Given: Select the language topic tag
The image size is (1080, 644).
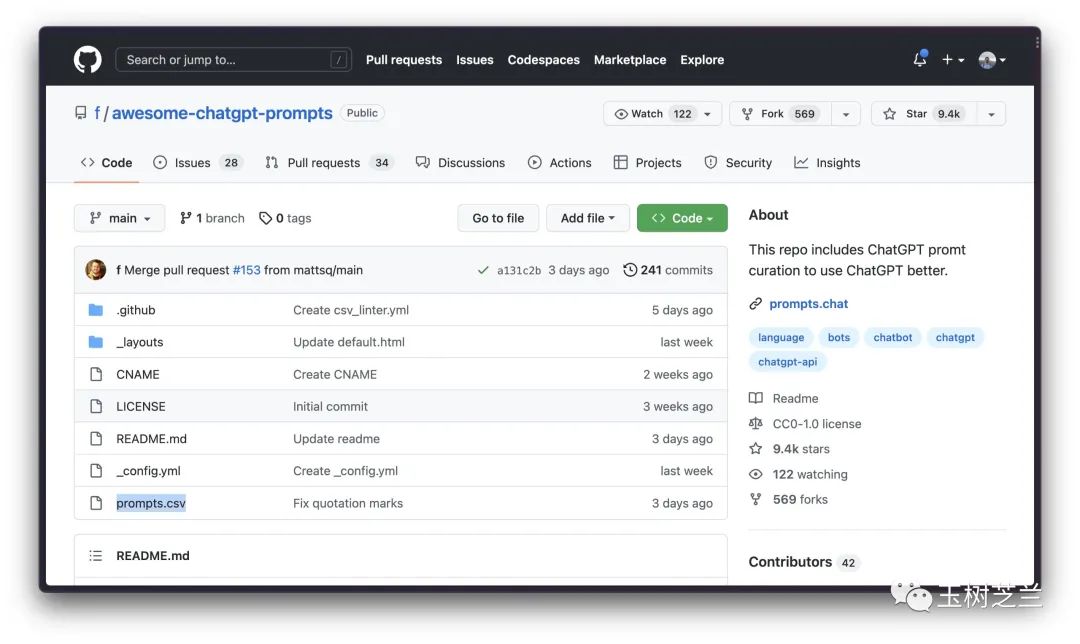Looking at the screenshot, I should [x=781, y=337].
